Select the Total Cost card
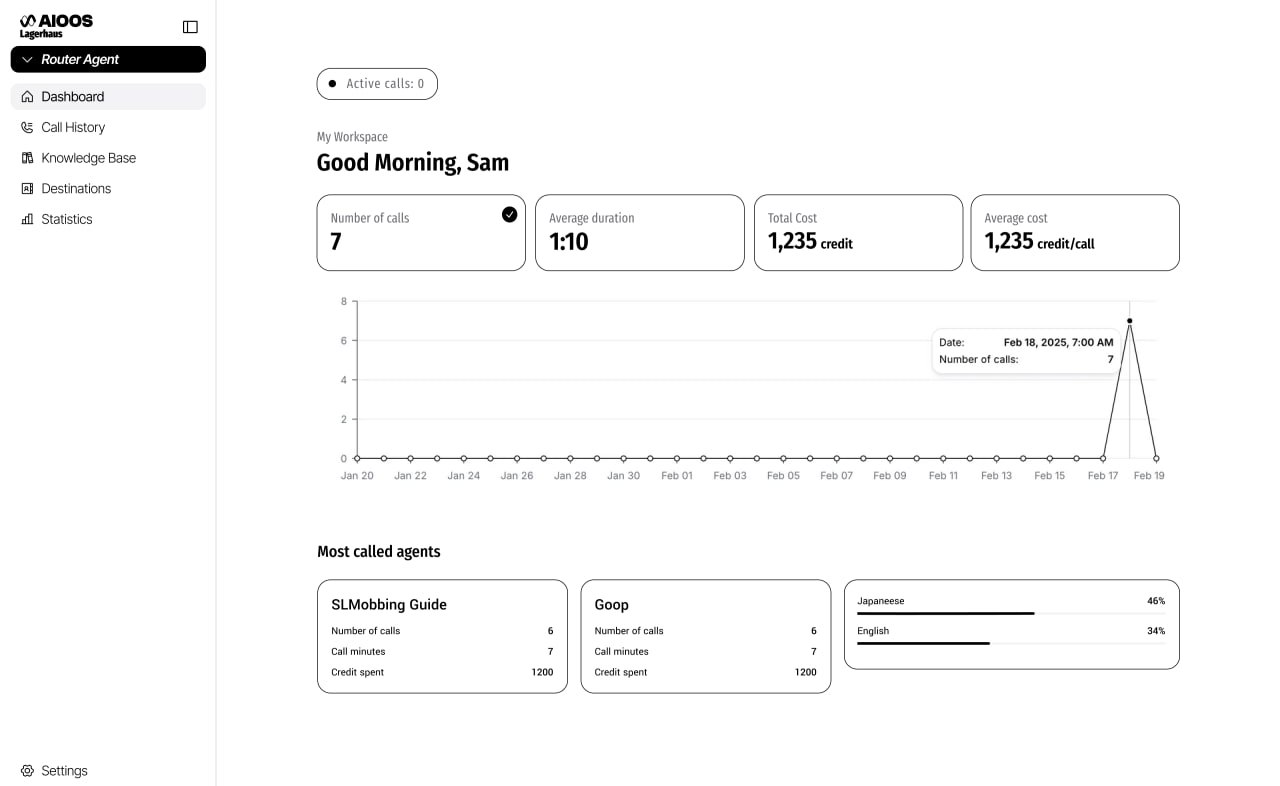Image resolution: width=1280 pixels, height=786 pixels. (x=858, y=232)
